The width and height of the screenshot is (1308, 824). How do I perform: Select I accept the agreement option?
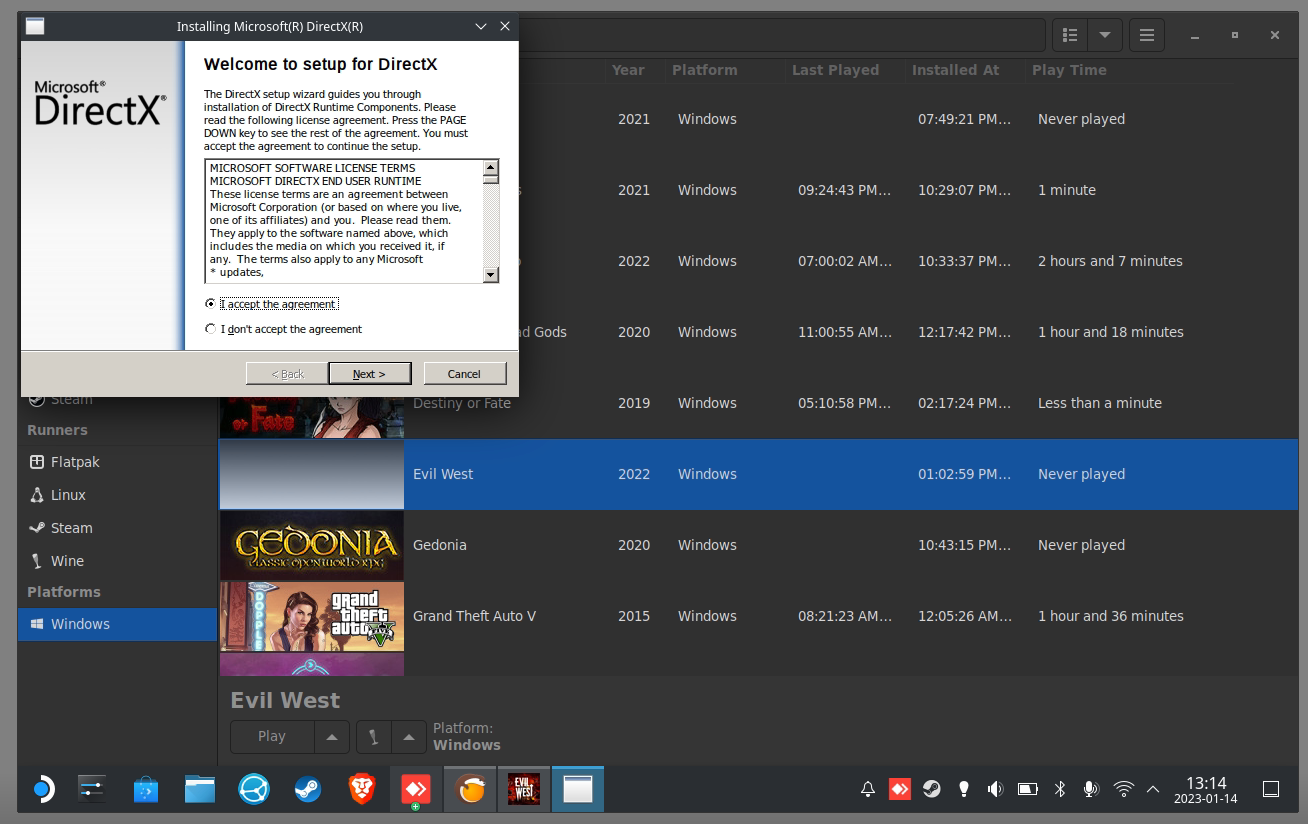[x=271, y=304]
